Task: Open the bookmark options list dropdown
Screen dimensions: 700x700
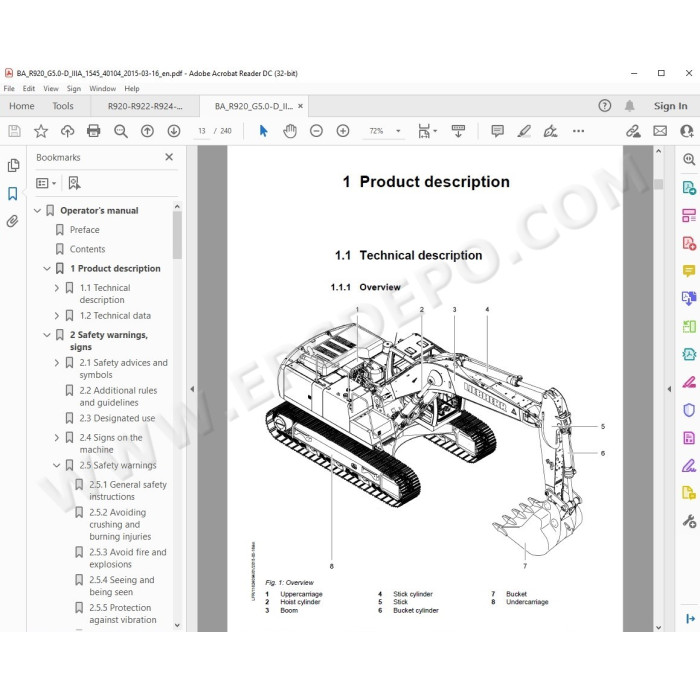Action: (x=46, y=183)
